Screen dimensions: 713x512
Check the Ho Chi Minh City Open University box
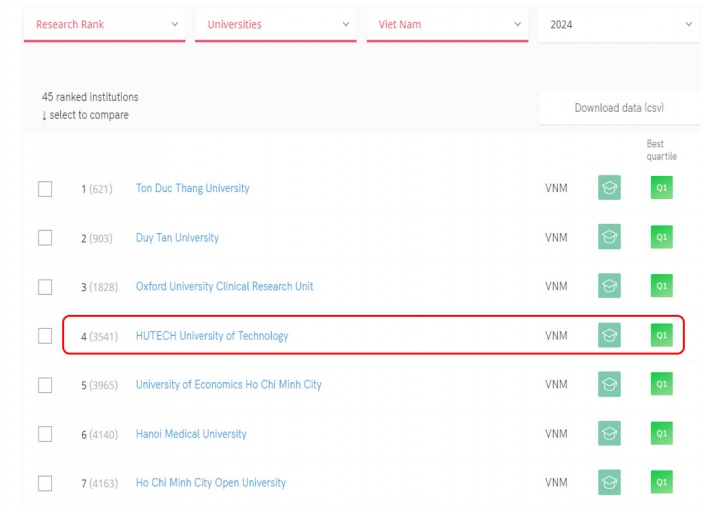point(45,483)
